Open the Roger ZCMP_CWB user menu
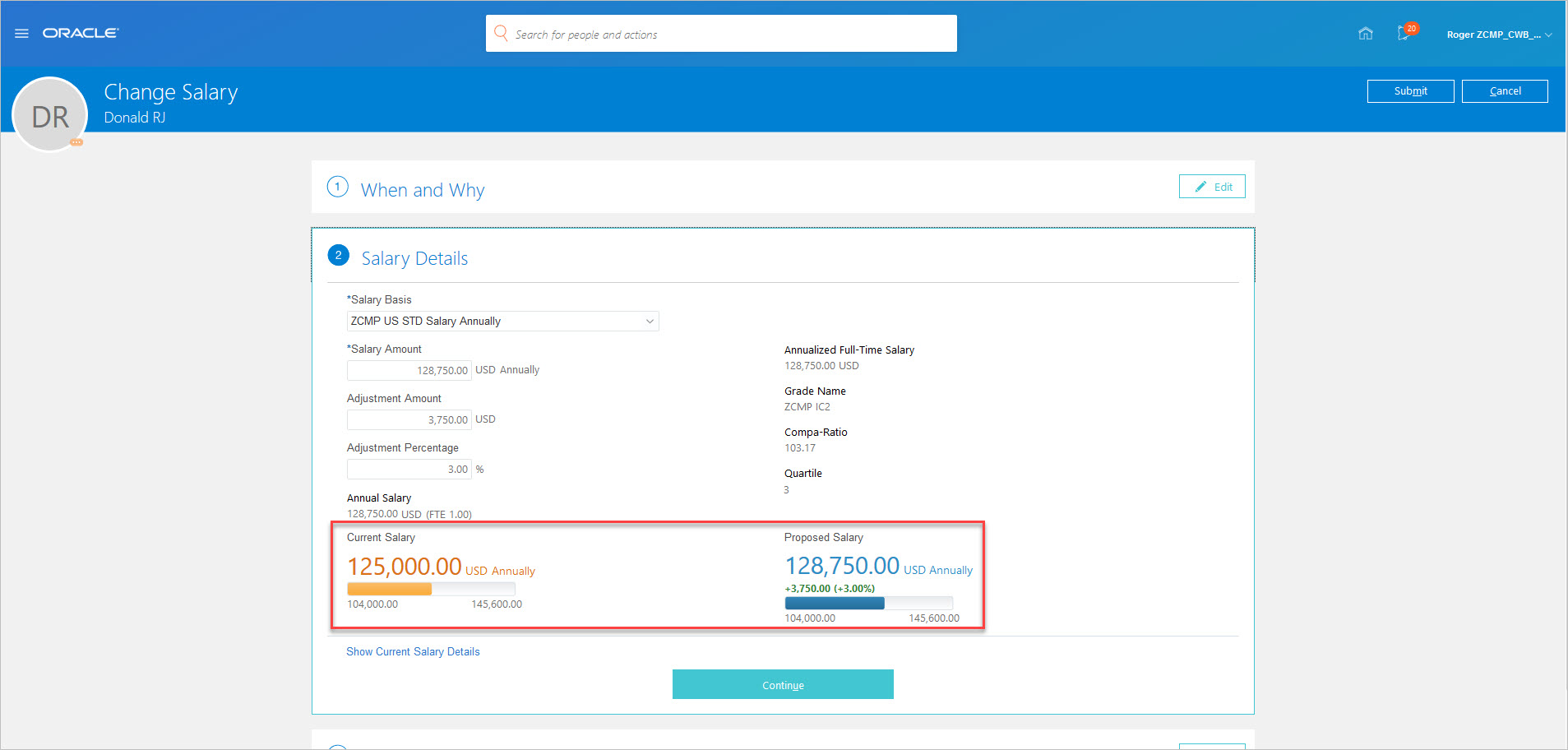The image size is (1568, 750). (1499, 35)
